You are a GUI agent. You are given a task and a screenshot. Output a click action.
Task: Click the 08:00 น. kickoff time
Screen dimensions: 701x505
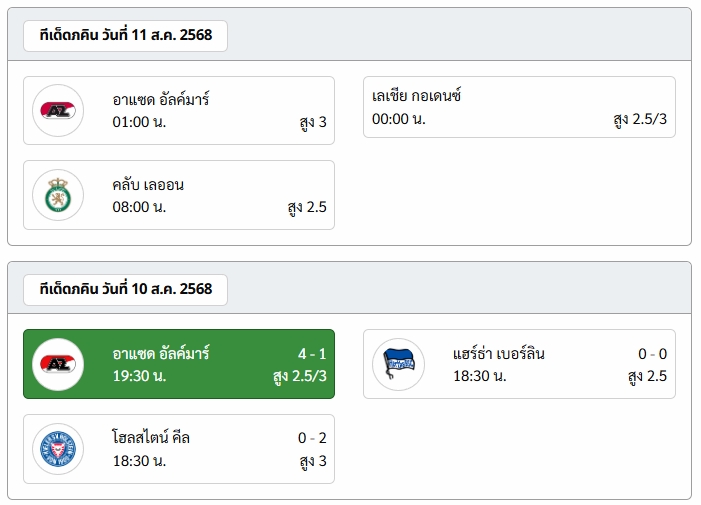tap(139, 207)
